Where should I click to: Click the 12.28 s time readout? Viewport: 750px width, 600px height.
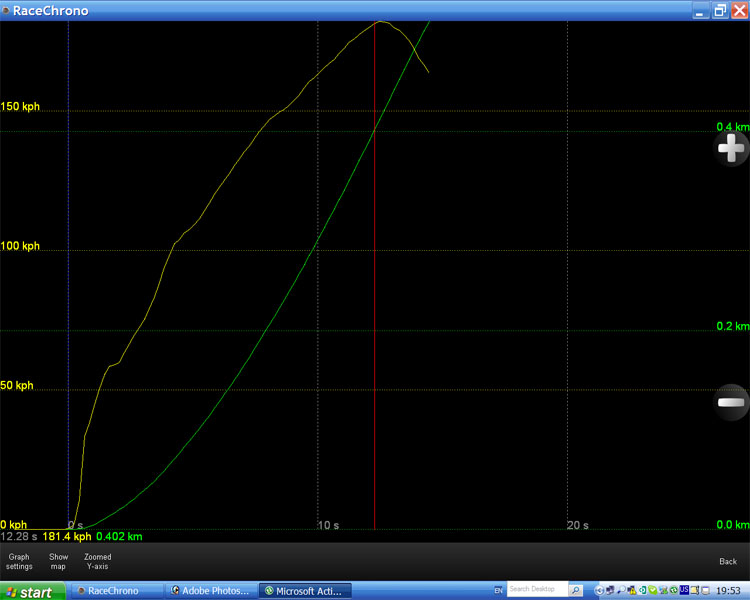(x=19, y=536)
